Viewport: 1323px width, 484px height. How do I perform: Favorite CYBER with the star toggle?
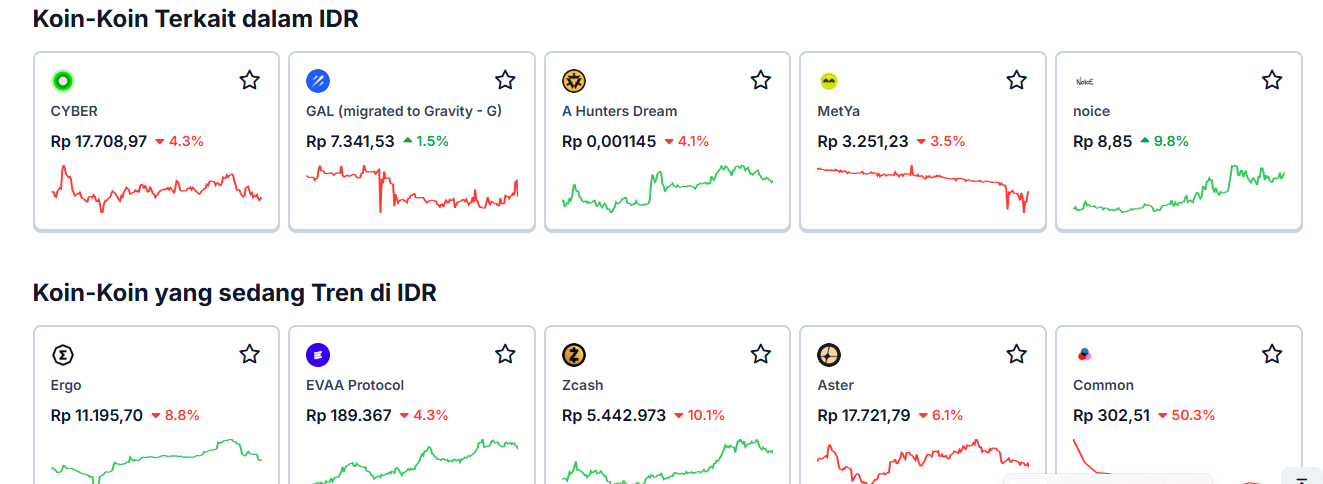coord(250,80)
